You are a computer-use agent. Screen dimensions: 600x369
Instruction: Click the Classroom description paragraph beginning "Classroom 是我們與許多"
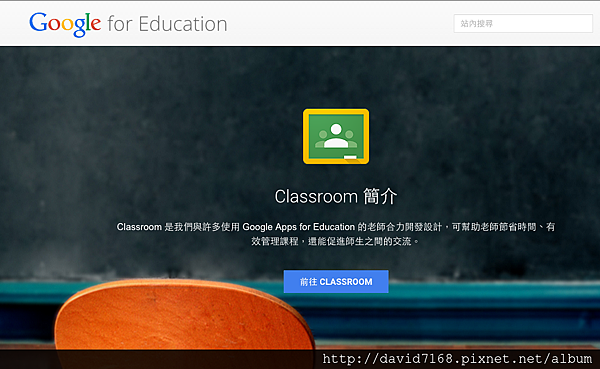336,234
